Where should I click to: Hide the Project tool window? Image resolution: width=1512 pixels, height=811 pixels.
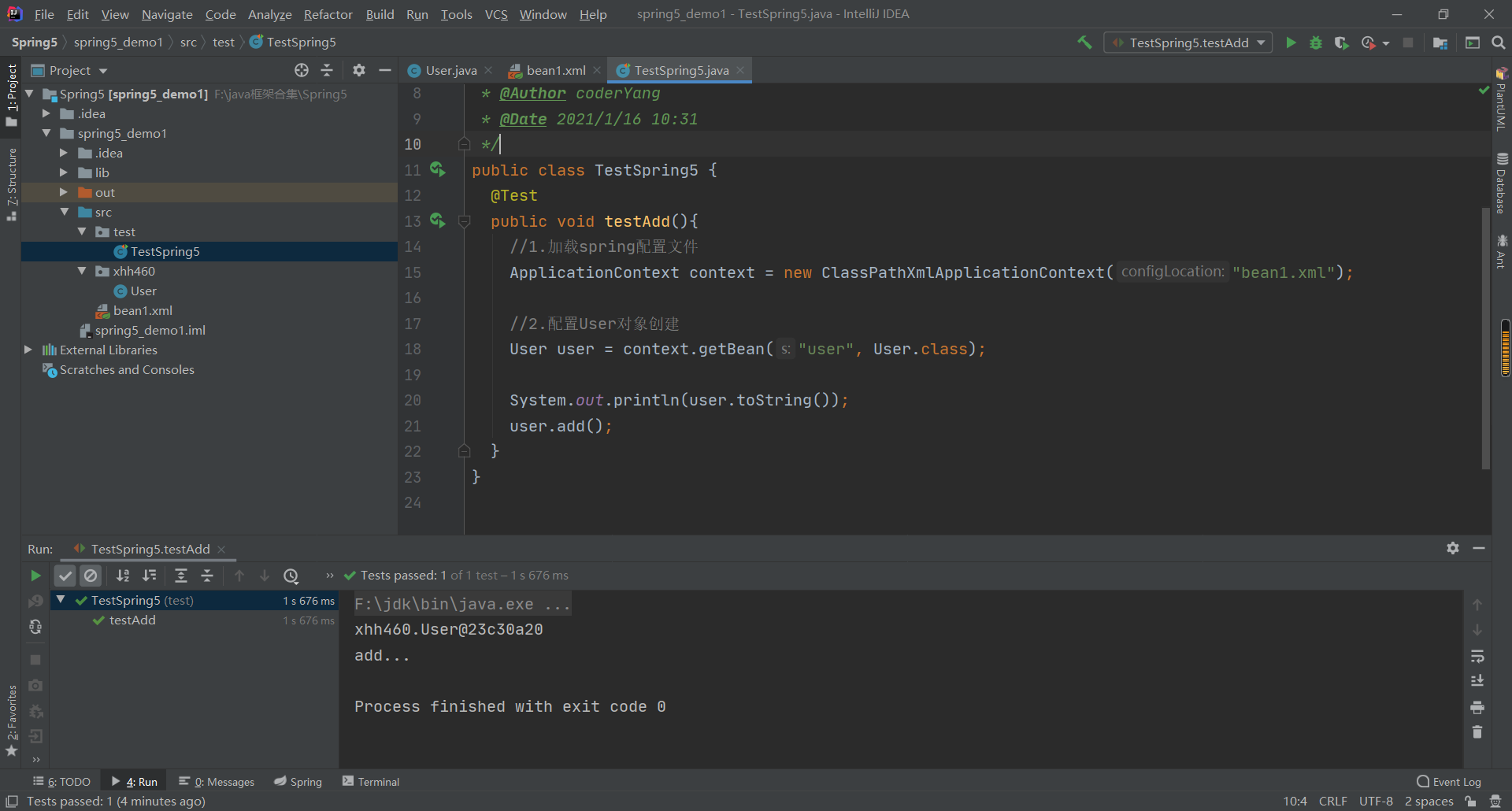[385, 70]
